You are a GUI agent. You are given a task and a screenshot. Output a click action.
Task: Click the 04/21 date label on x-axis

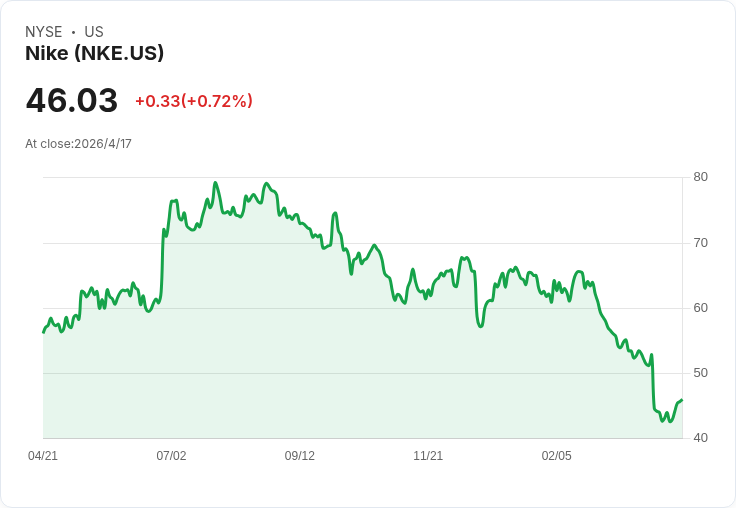point(43,456)
